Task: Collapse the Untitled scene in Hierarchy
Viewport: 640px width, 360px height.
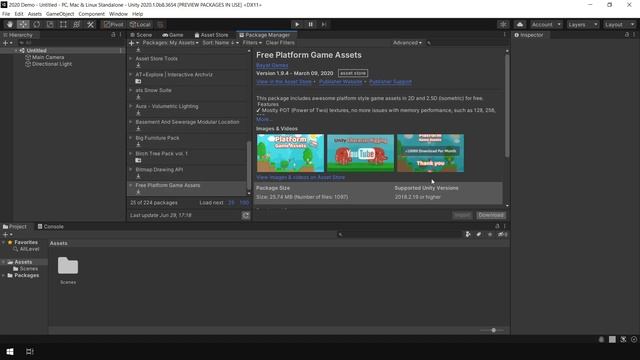Action: point(16,51)
